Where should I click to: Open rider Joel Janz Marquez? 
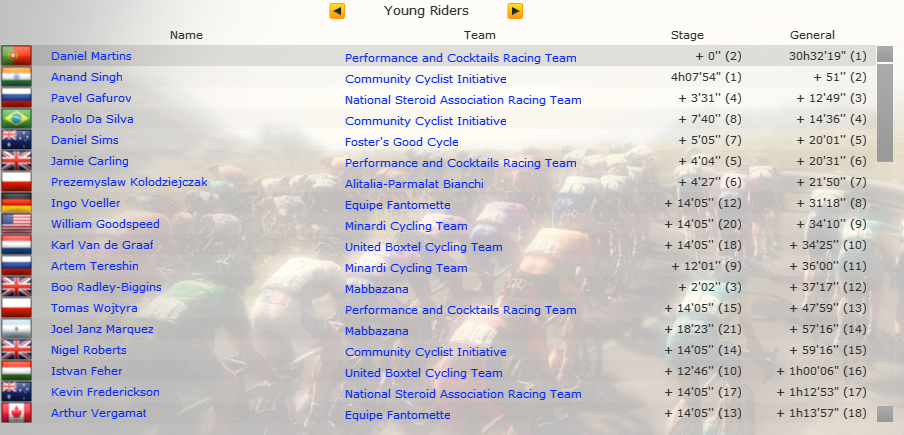(102, 329)
